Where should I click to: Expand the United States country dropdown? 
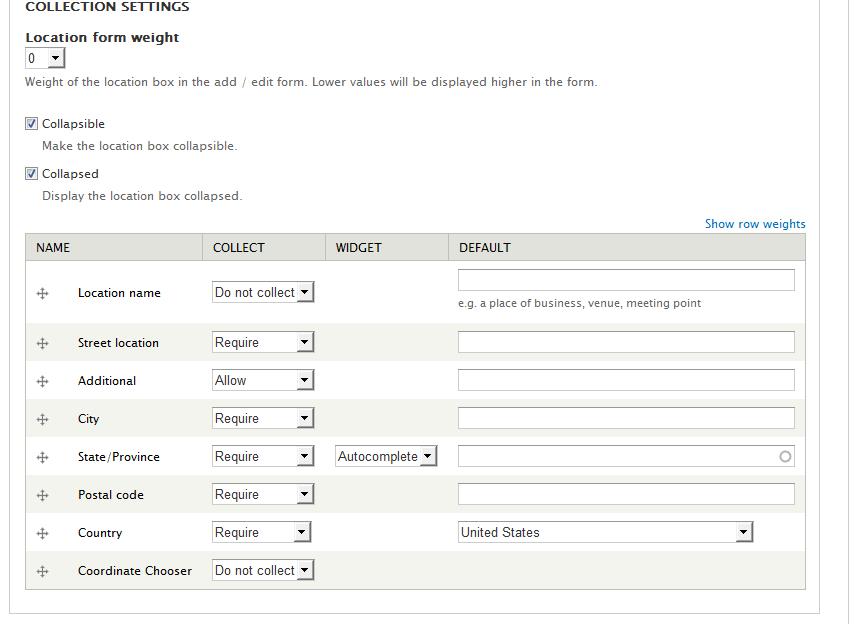(605, 532)
